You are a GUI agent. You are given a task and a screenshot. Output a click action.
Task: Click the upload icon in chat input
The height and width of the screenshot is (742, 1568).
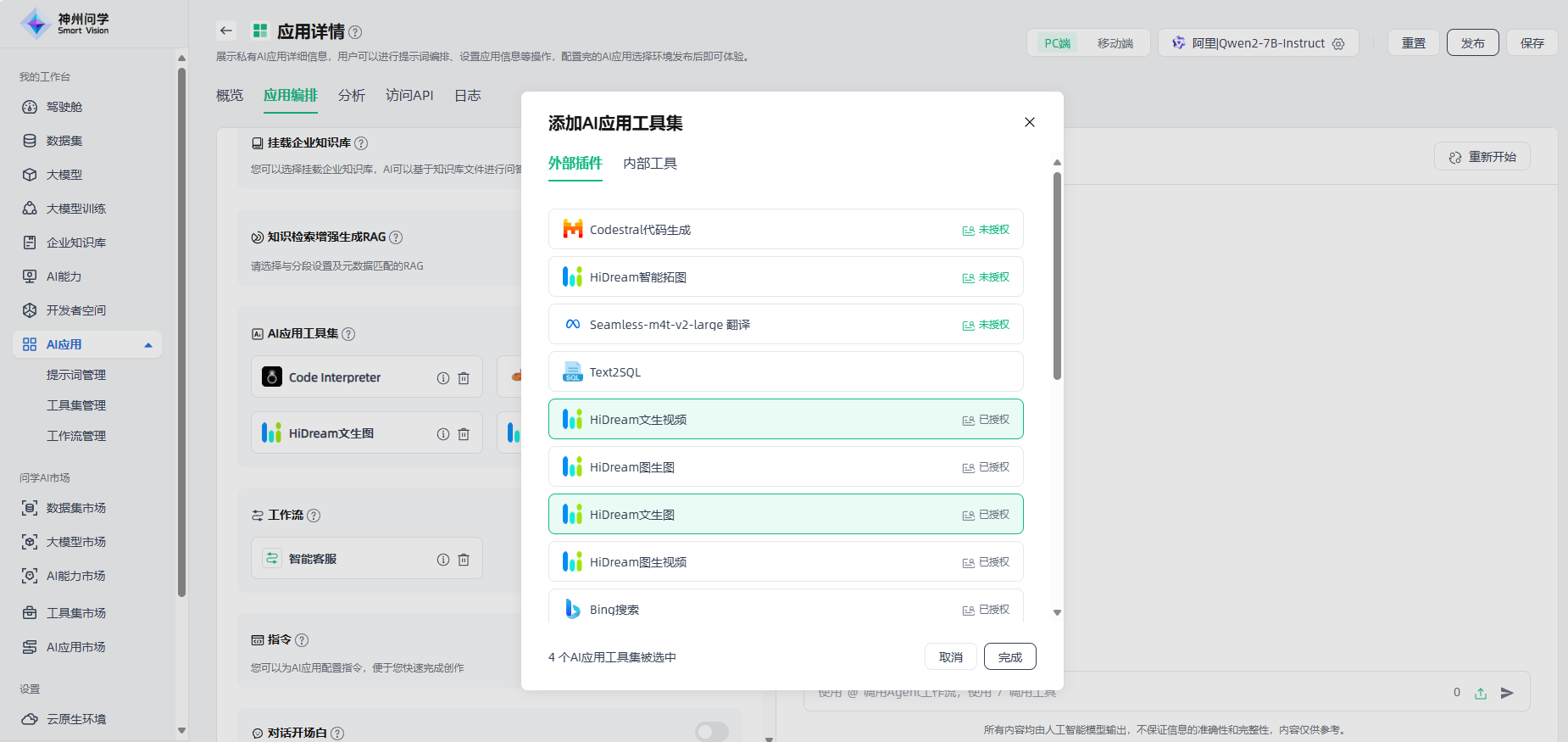[x=1481, y=693]
